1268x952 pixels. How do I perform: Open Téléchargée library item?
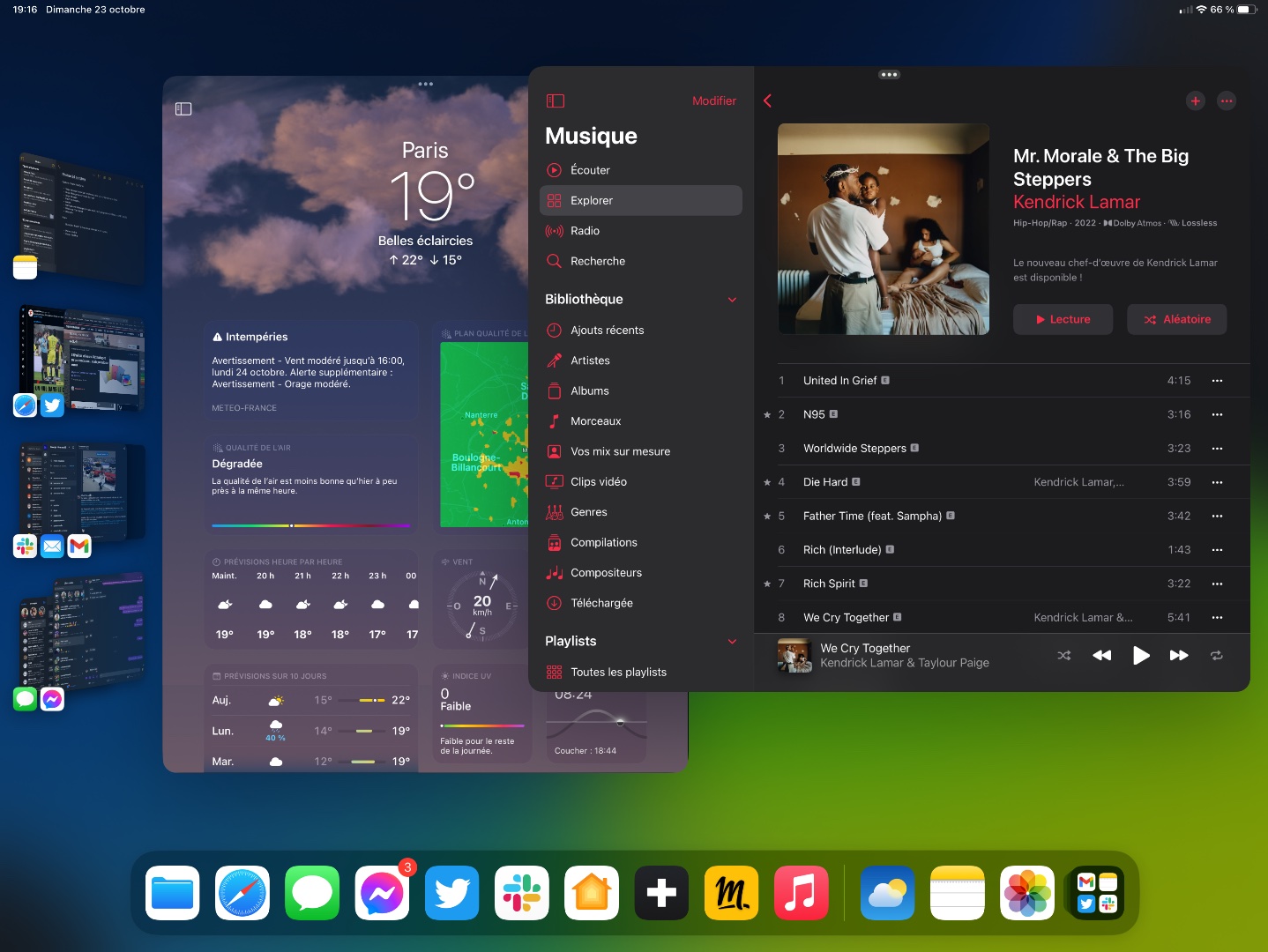[x=641, y=603]
